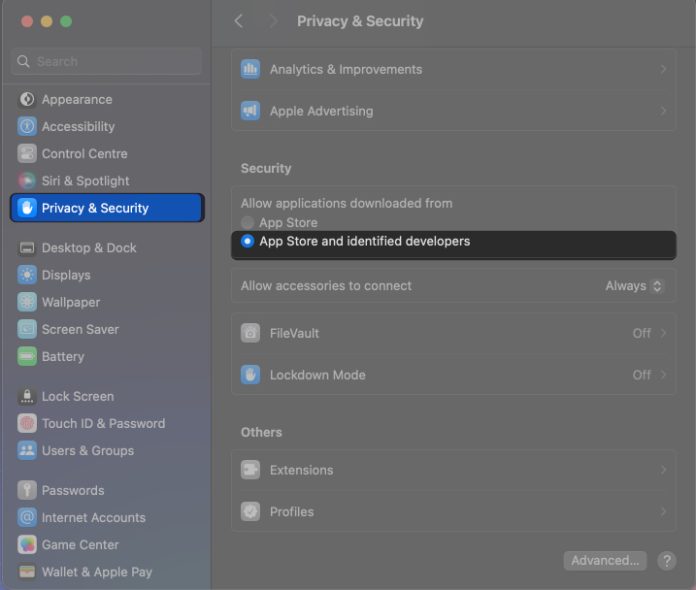Click the Privacy & Security hand icon
Viewport: 696px width, 590px height.
[27, 208]
